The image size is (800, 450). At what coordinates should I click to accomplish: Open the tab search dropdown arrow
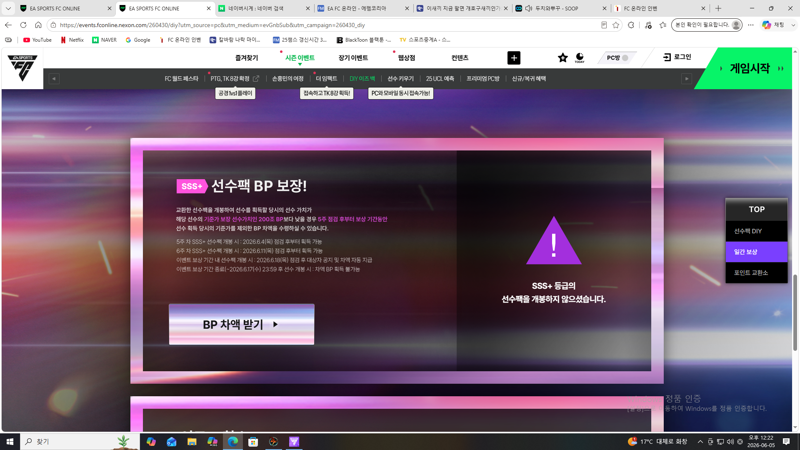click(8, 9)
